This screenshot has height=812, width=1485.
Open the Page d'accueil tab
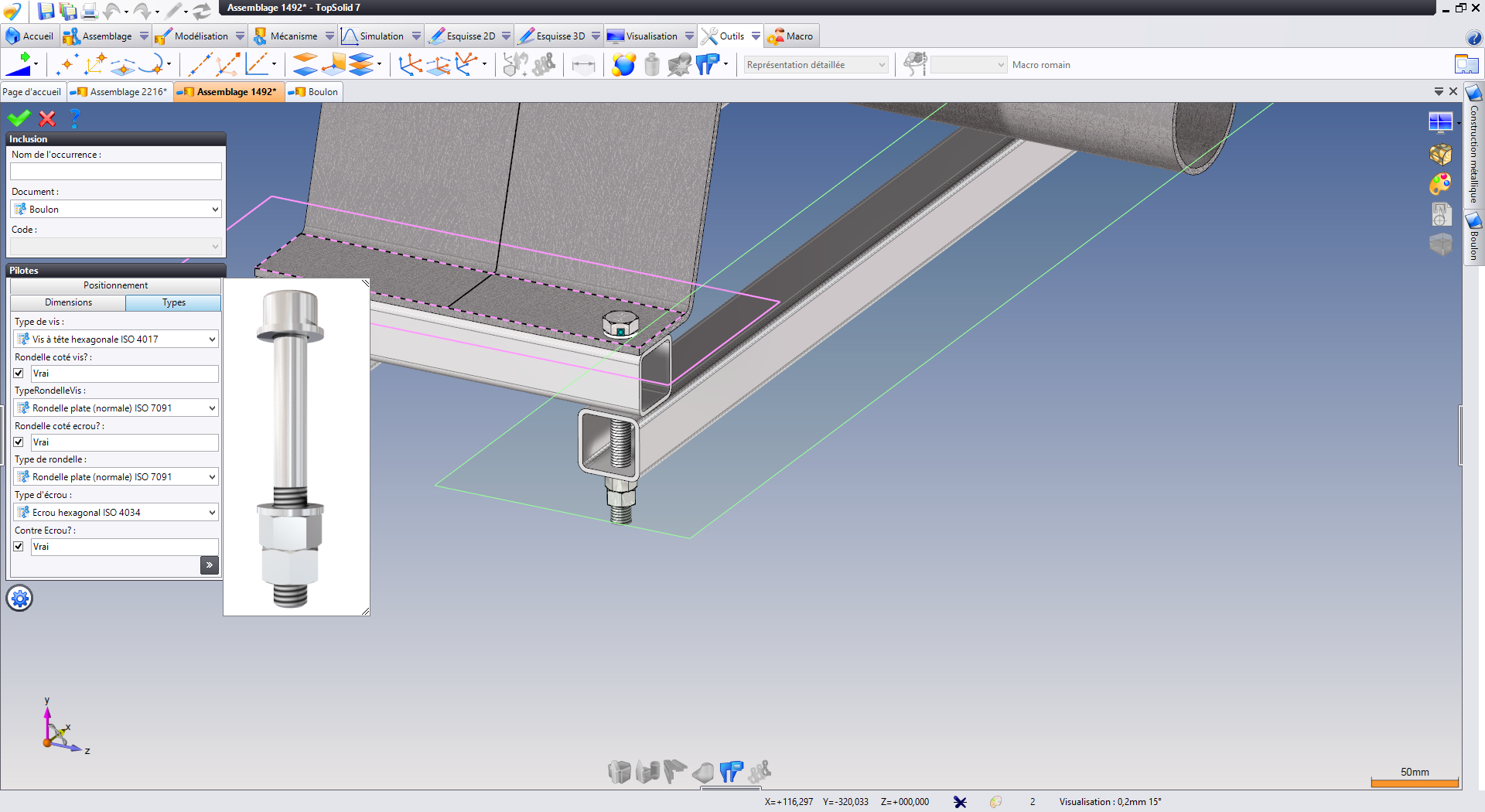[x=32, y=92]
